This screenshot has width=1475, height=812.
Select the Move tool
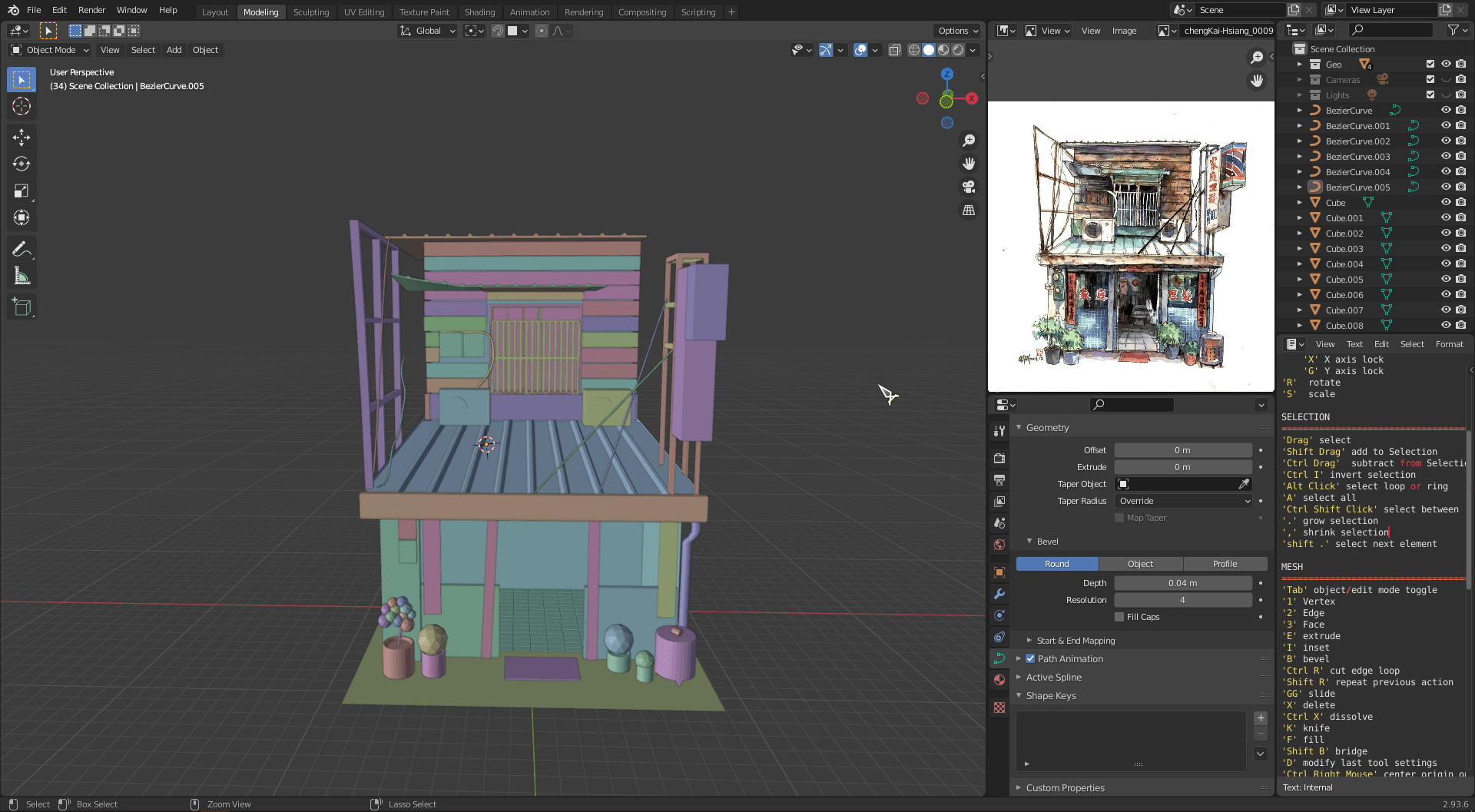[x=22, y=137]
